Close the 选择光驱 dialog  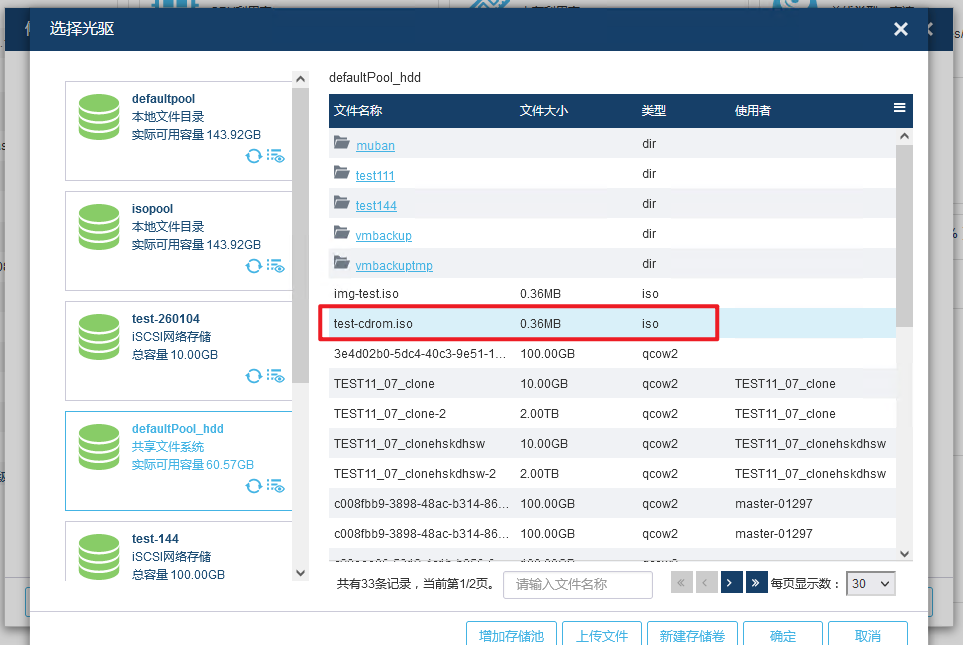click(900, 29)
